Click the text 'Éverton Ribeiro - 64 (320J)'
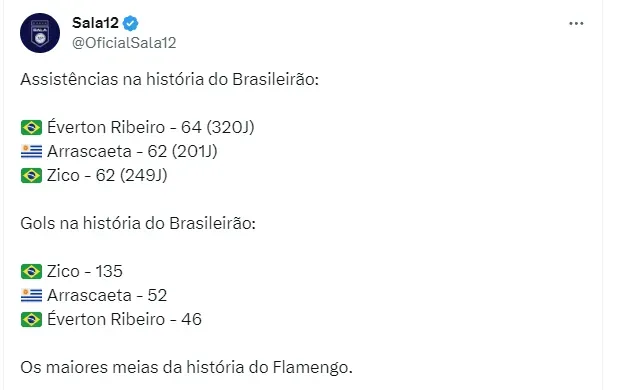This screenshot has width=620, height=390. [151, 127]
